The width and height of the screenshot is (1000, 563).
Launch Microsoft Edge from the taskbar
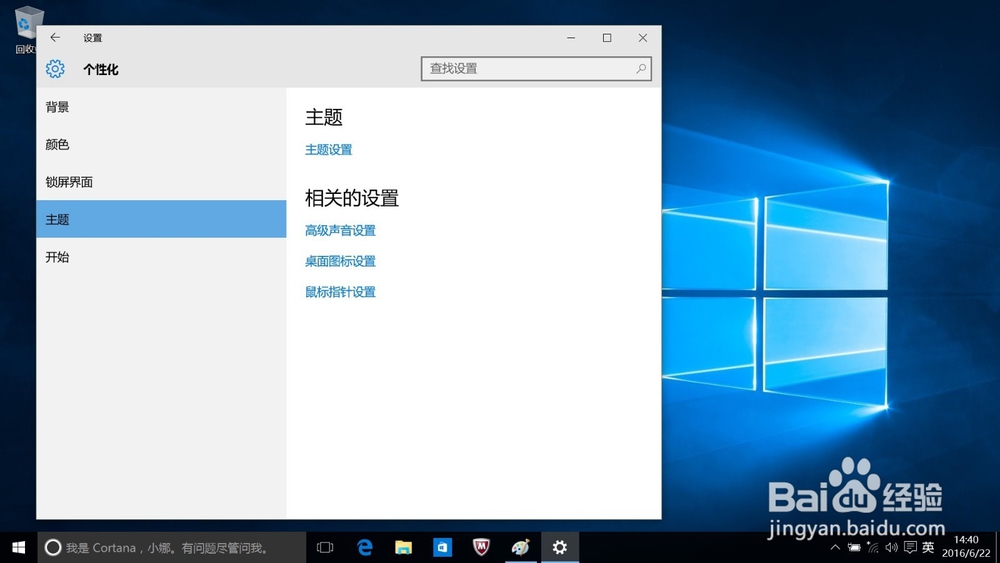365,548
